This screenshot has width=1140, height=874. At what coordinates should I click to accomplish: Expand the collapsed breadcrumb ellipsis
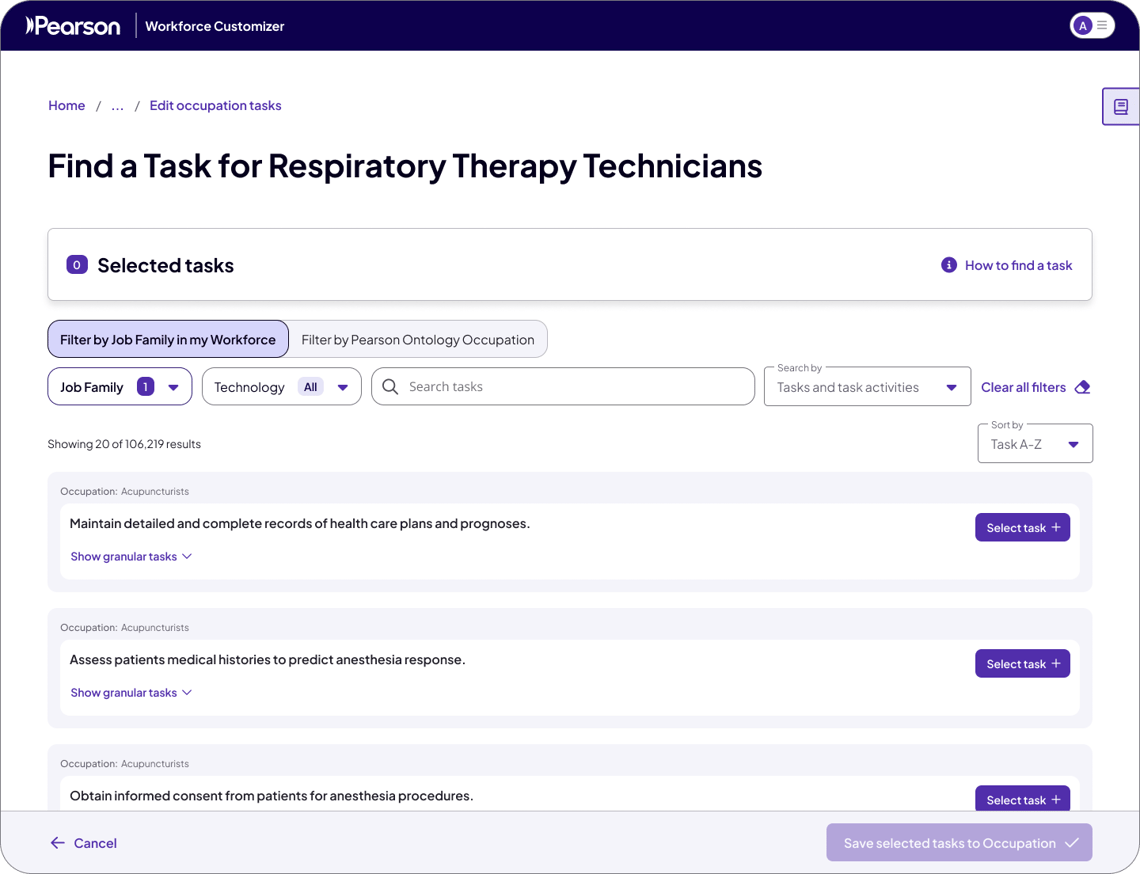pos(117,105)
